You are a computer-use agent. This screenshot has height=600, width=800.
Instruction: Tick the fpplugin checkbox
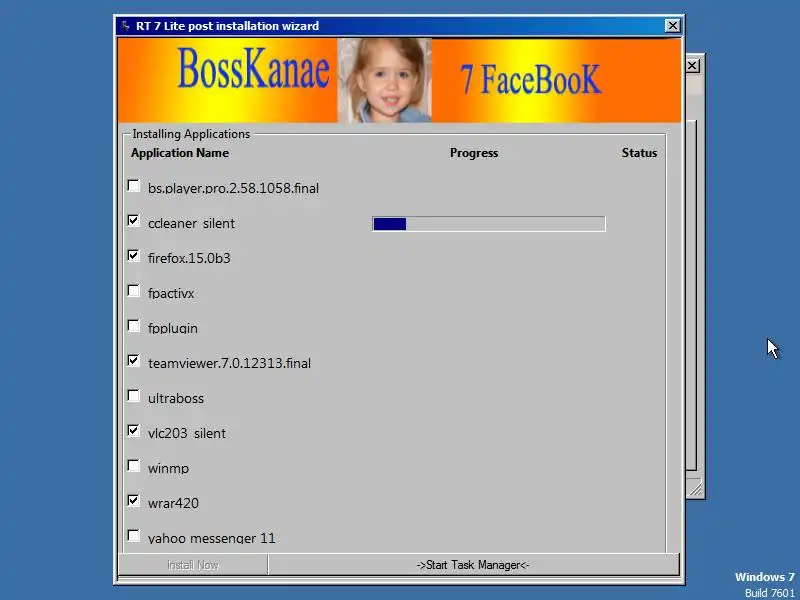(x=134, y=326)
